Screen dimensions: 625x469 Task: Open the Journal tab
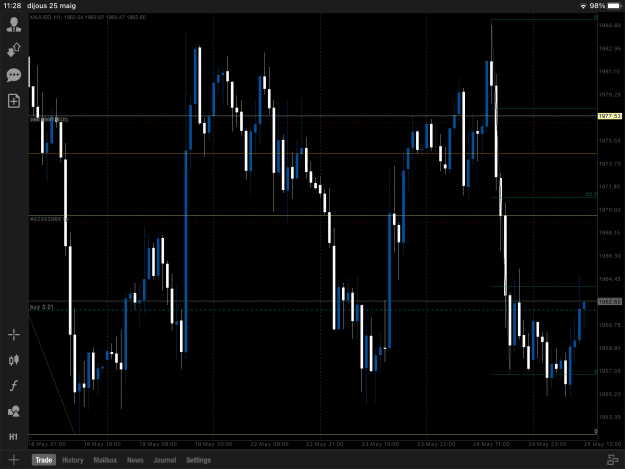[x=165, y=460]
